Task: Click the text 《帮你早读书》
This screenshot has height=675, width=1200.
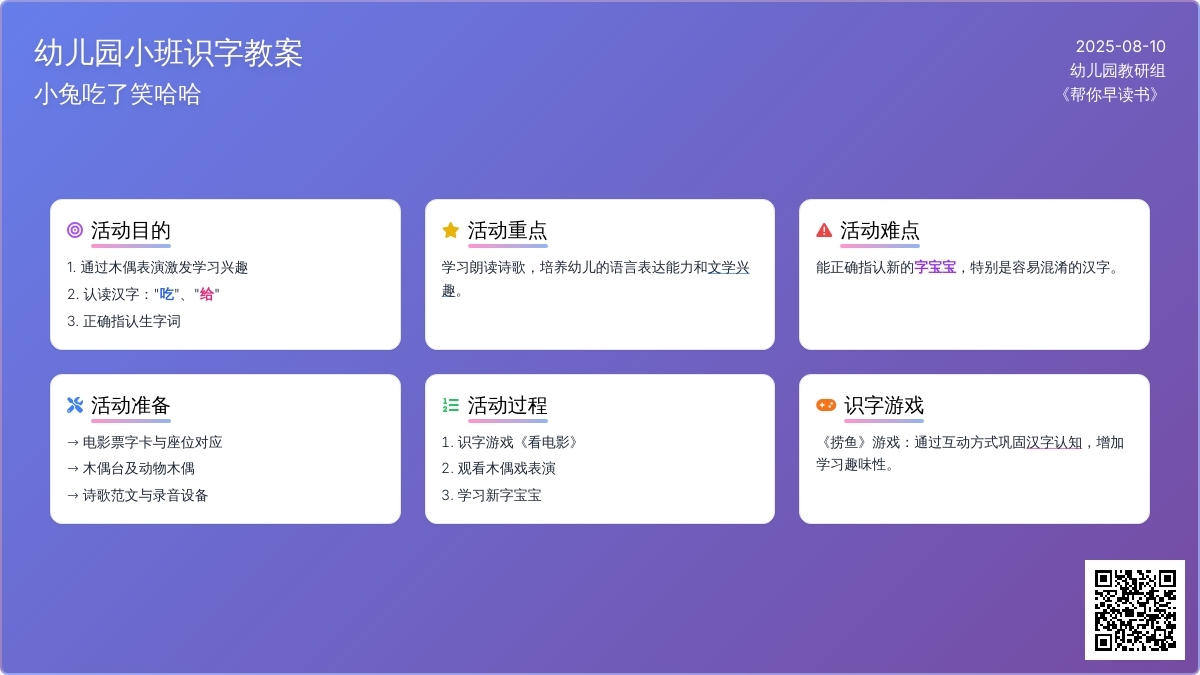Action: point(1111,94)
